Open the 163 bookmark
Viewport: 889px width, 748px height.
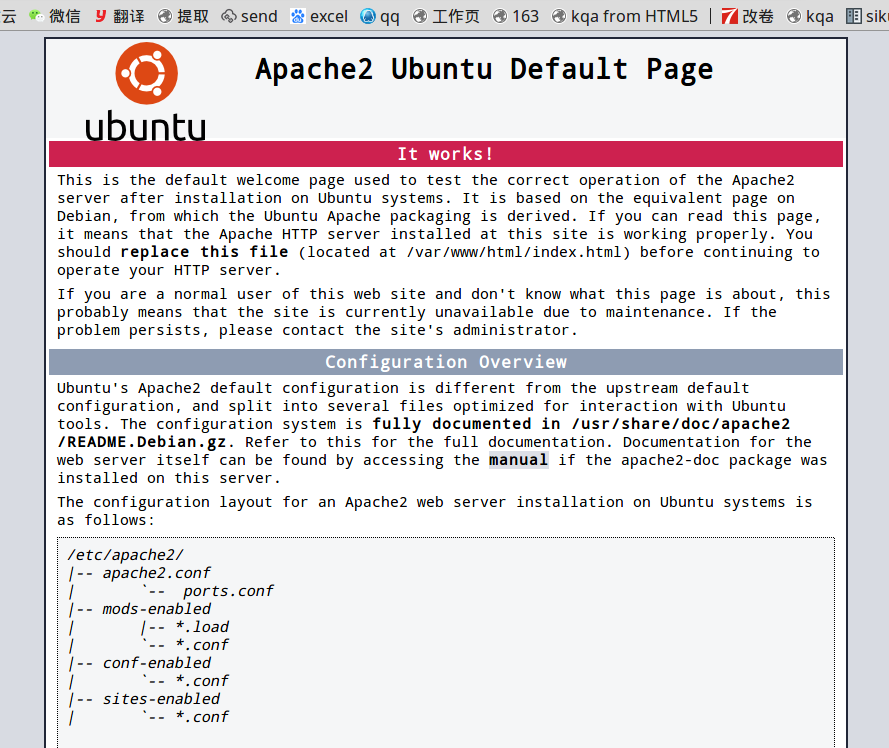point(515,16)
